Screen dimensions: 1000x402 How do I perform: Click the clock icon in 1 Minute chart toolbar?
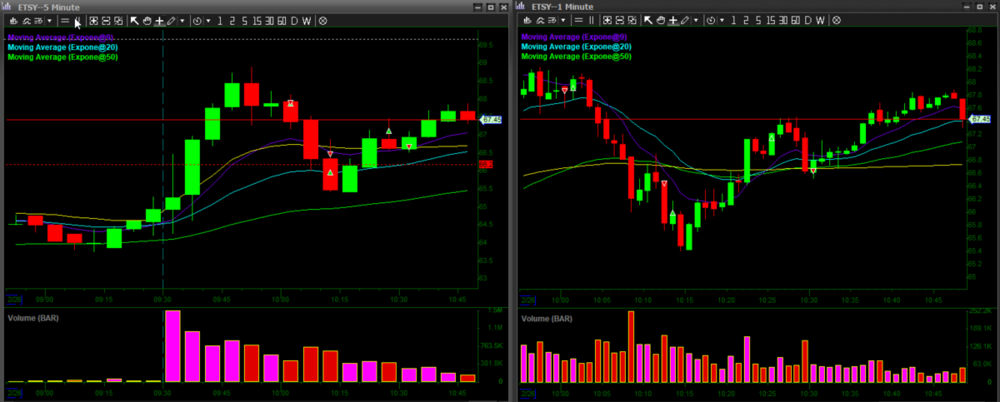point(711,20)
